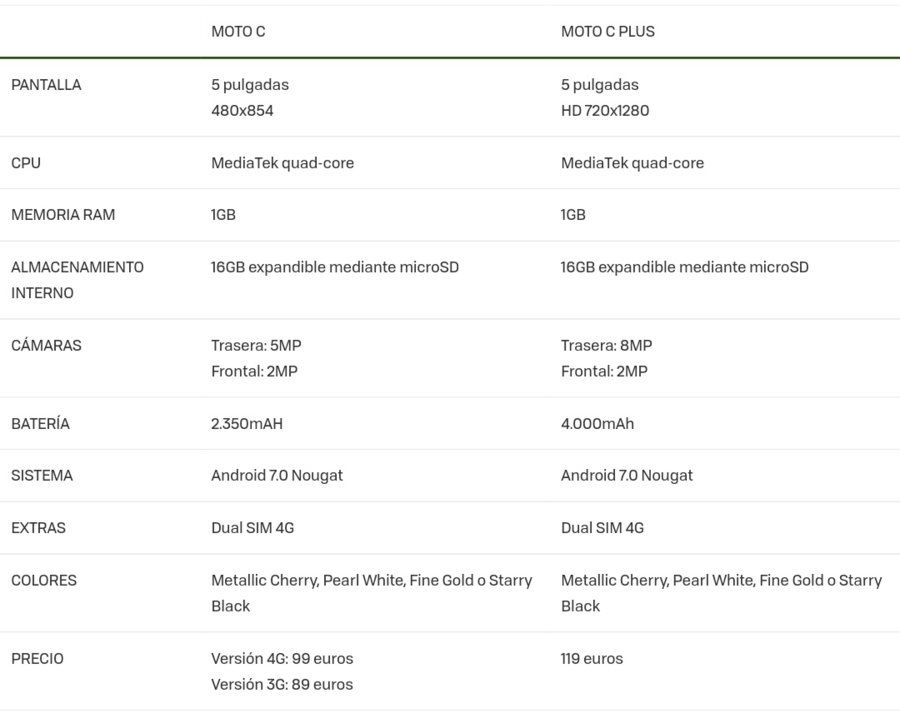Image resolution: width=900 pixels, height=728 pixels.
Task: Select the Versión 4G: 99 euros price
Action: [x=282, y=659]
